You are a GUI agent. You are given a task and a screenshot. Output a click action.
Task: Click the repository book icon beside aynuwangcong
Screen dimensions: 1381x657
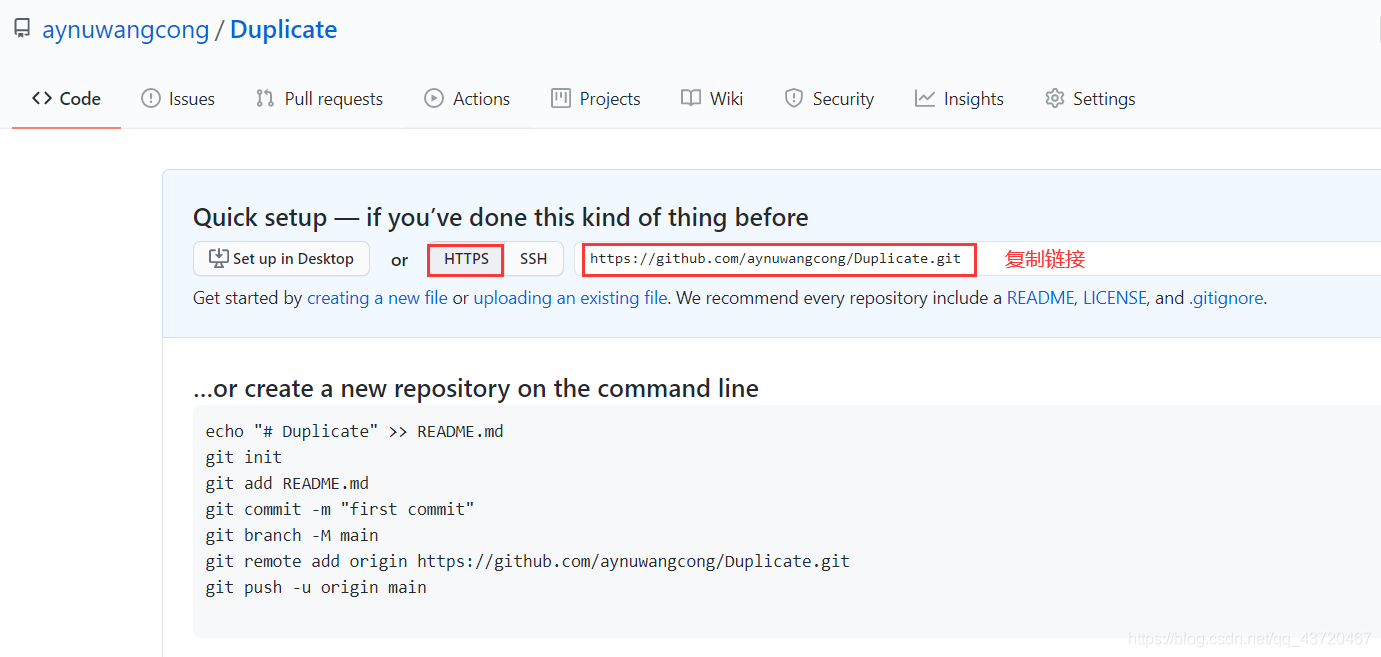pos(22,30)
